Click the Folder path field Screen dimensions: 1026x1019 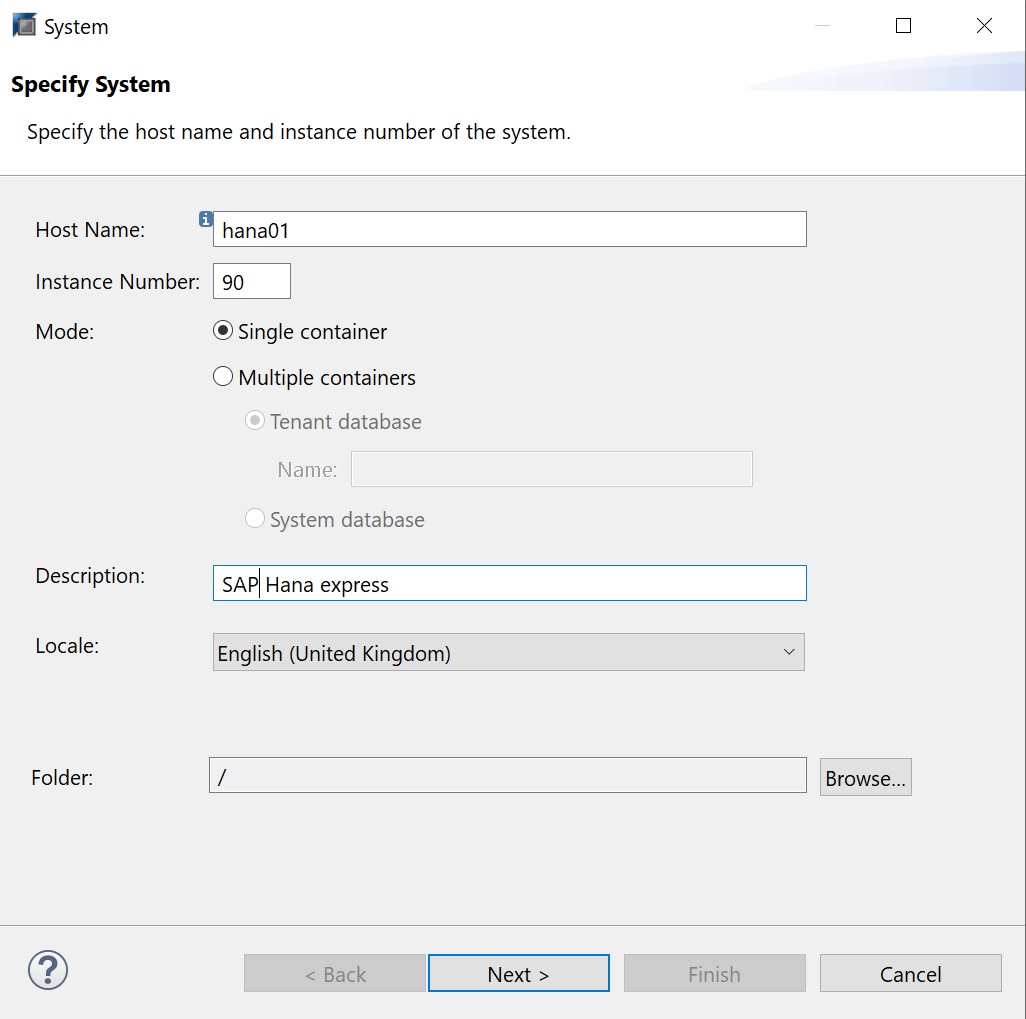click(507, 775)
